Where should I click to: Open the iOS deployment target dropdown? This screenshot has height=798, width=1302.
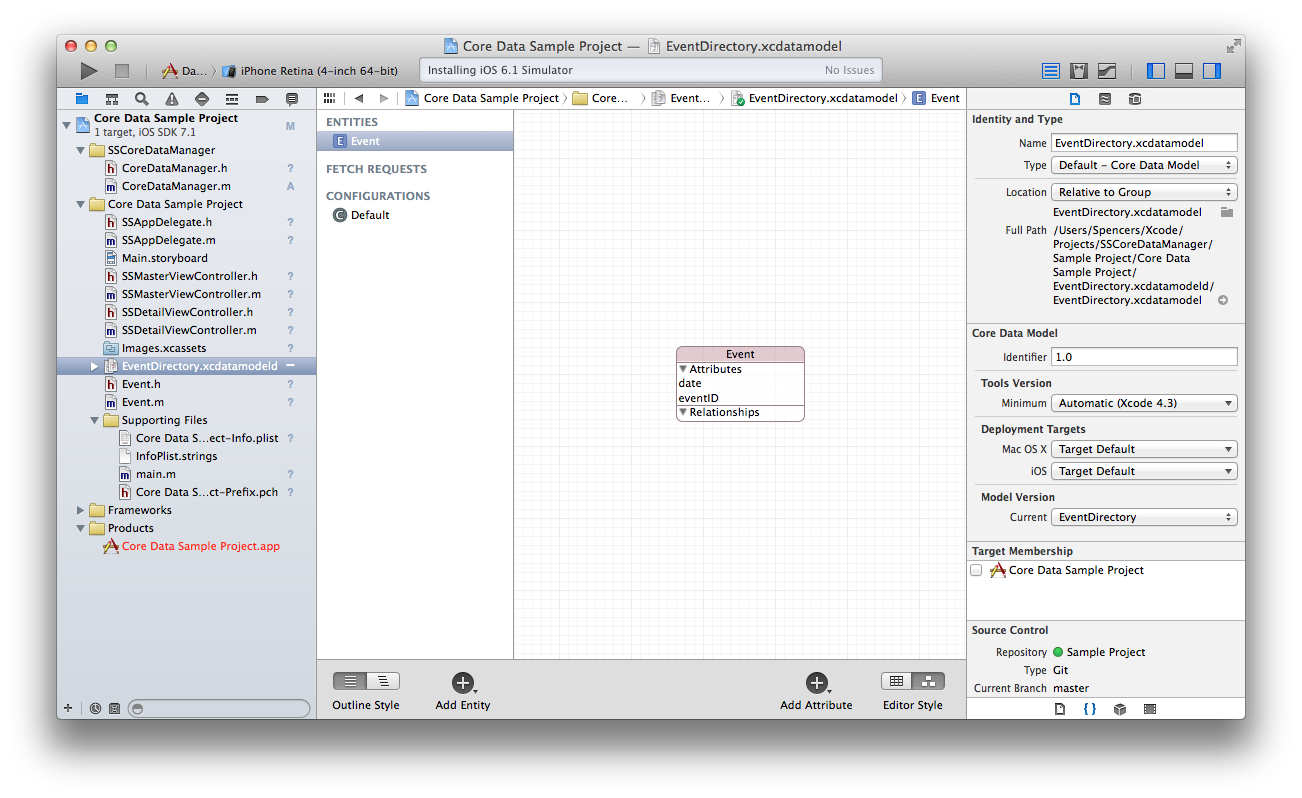click(1144, 471)
